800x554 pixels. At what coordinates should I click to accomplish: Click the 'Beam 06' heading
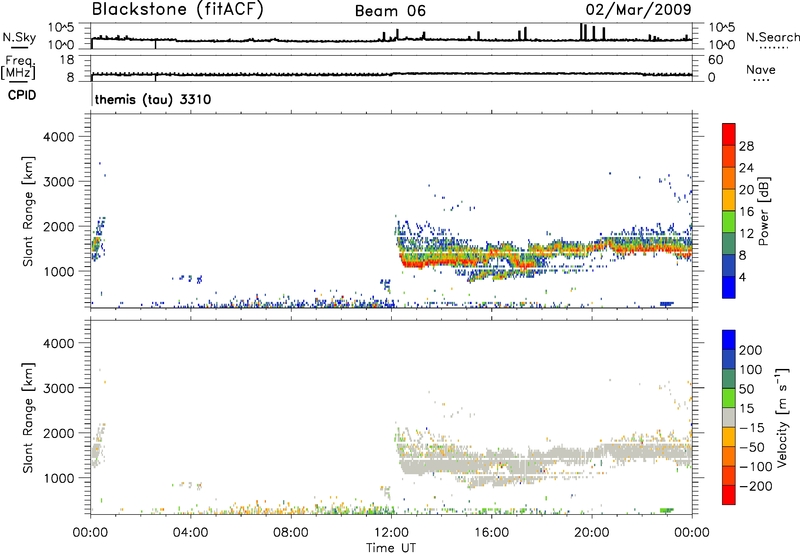[390, 11]
